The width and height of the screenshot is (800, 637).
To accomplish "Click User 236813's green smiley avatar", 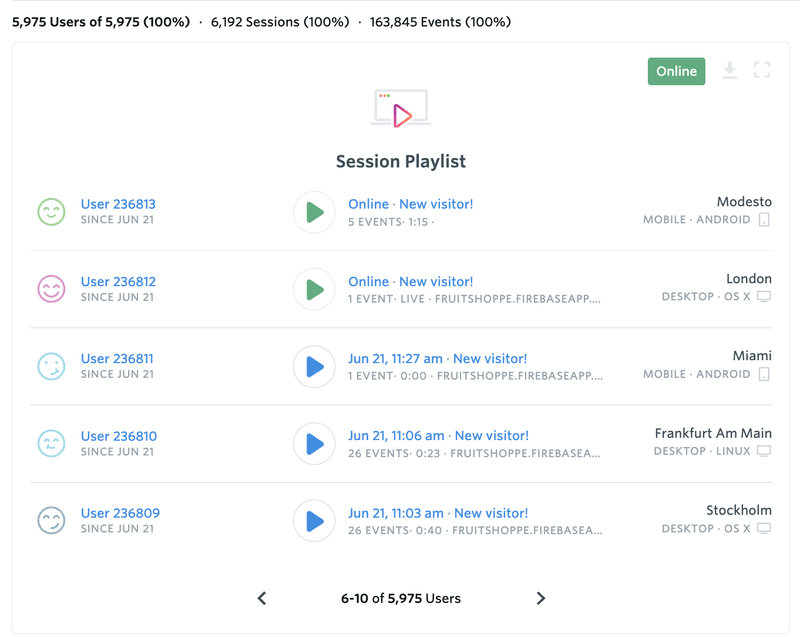I will pos(51,212).
